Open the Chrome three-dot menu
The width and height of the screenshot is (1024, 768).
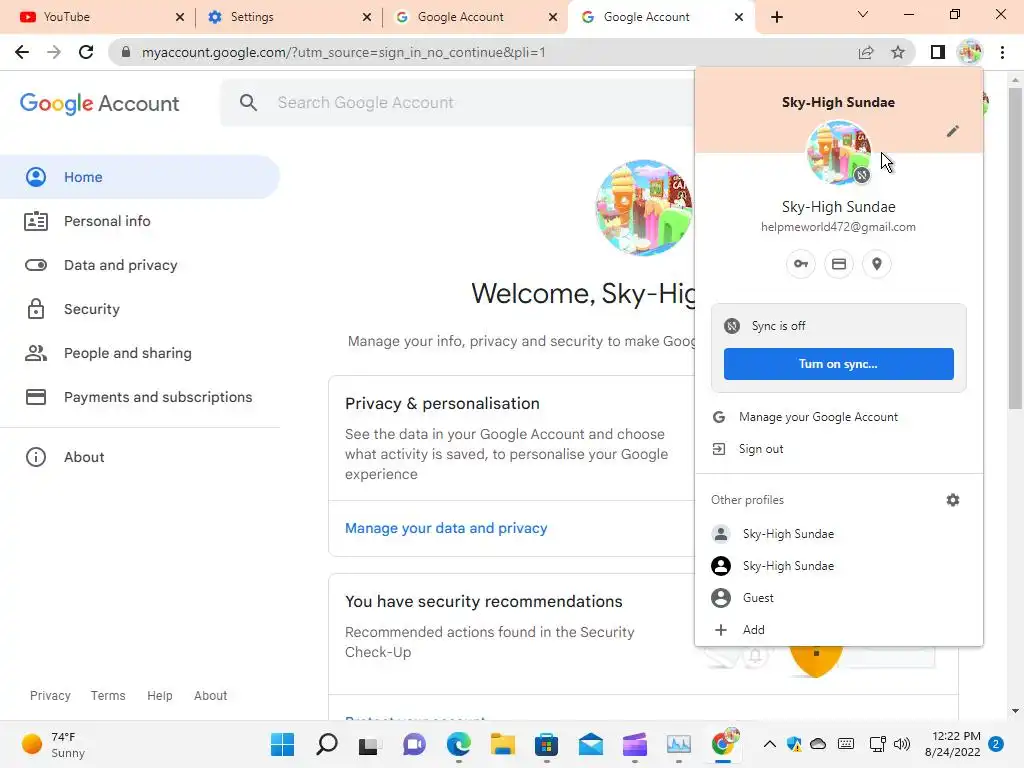click(x=1002, y=52)
